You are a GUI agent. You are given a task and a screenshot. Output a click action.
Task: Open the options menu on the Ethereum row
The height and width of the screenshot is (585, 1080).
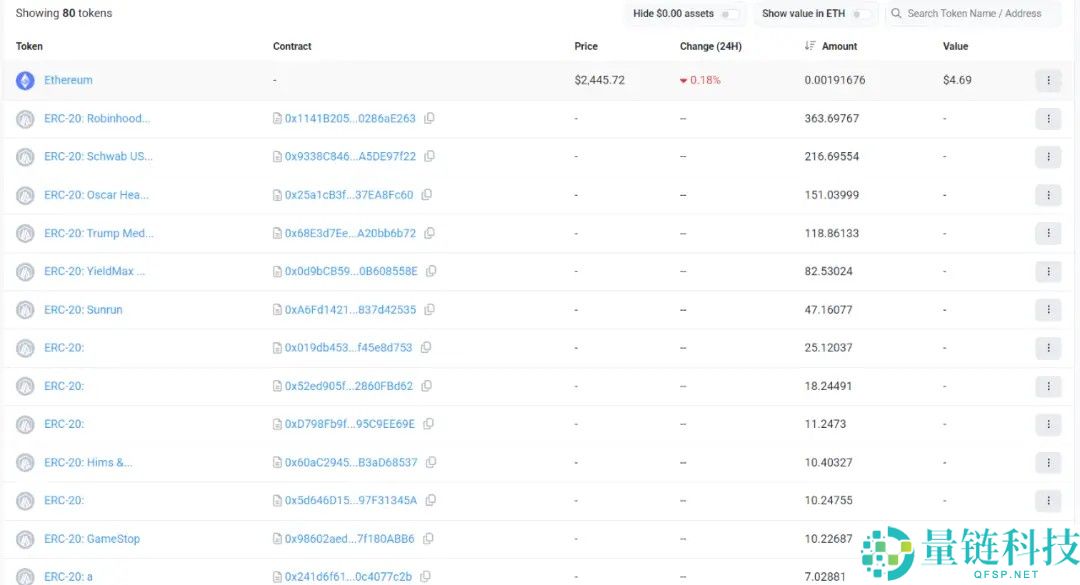click(1048, 80)
